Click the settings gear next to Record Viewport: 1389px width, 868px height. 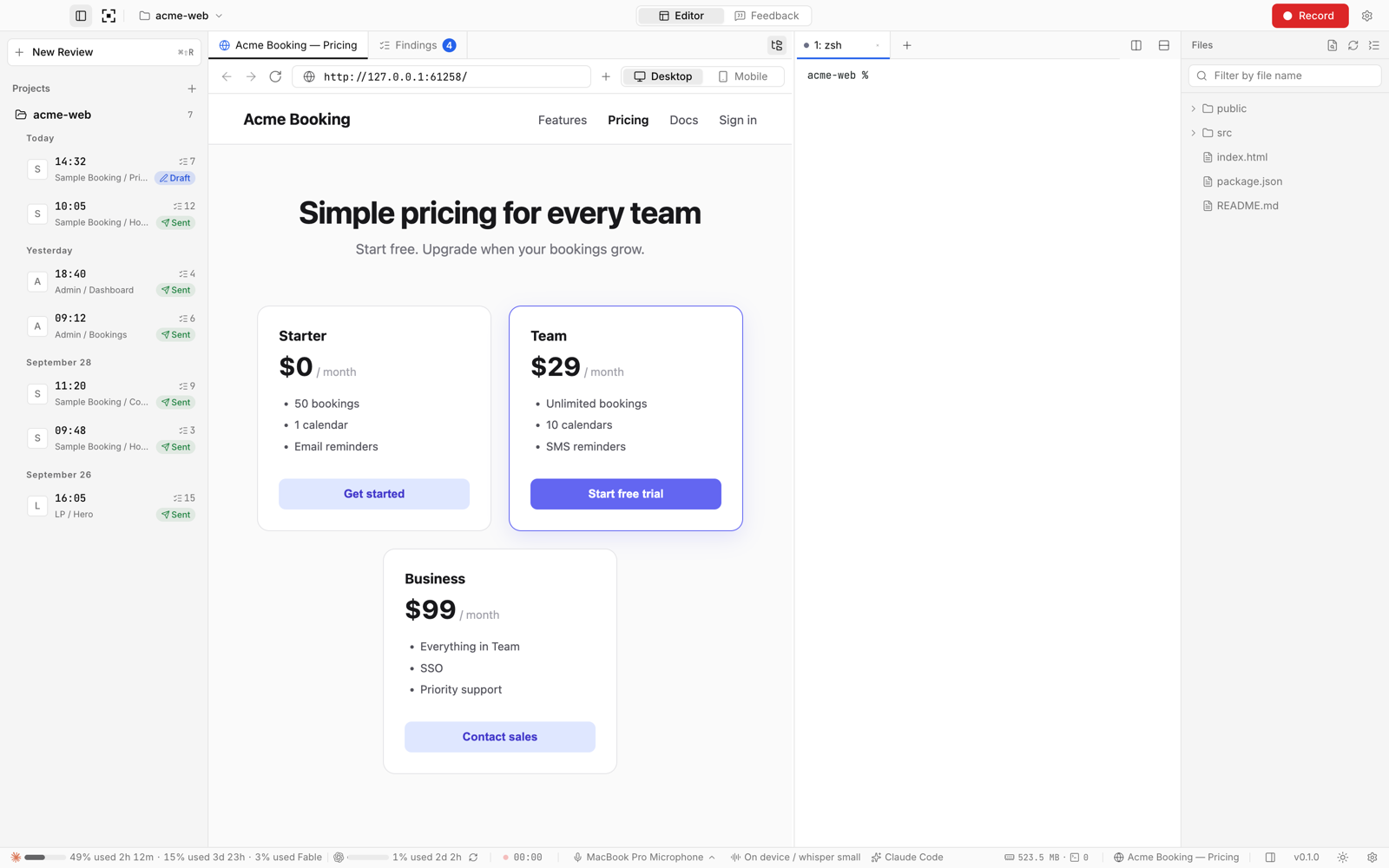click(x=1366, y=16)
